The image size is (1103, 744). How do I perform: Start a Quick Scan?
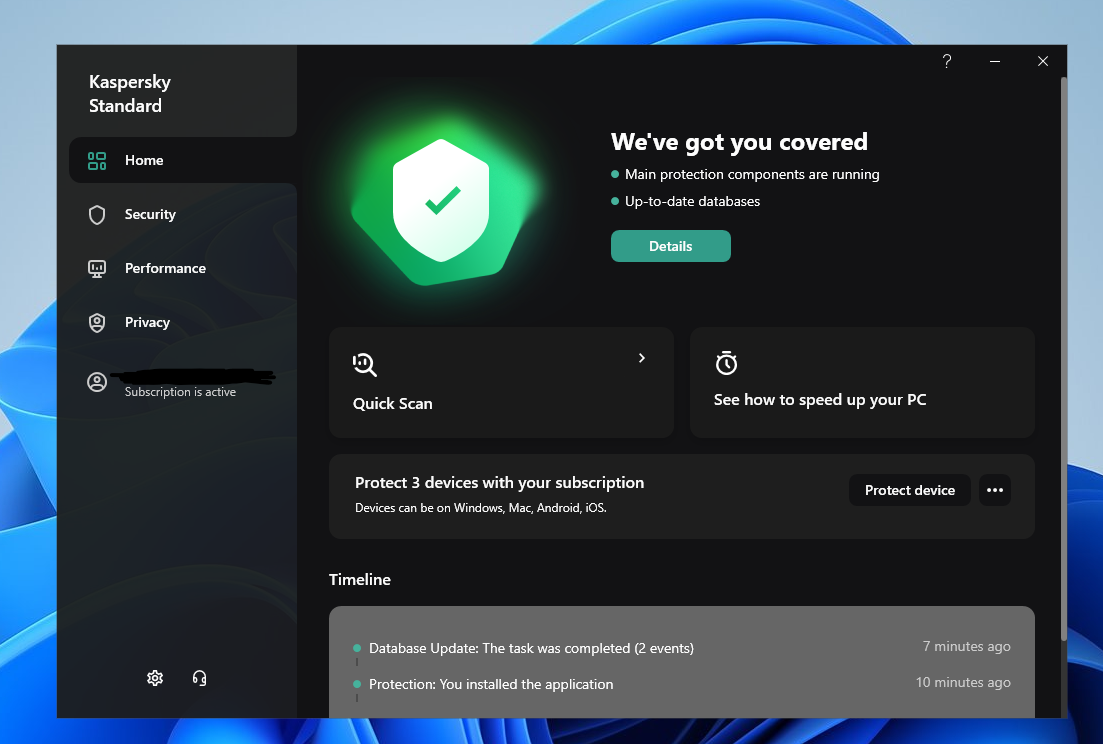point(501,383)
